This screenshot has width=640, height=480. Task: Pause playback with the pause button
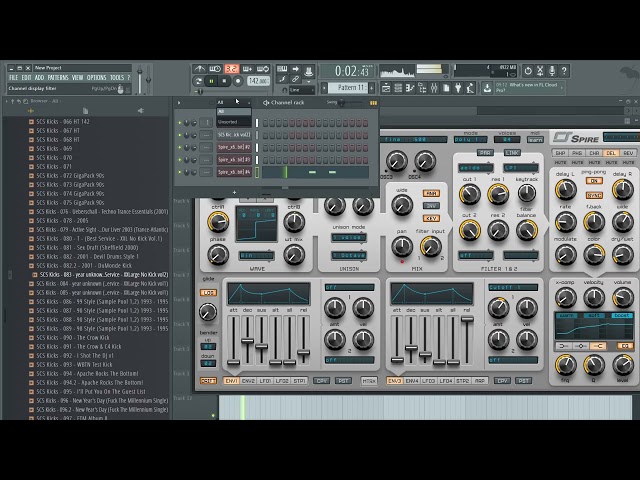point(211,81)
